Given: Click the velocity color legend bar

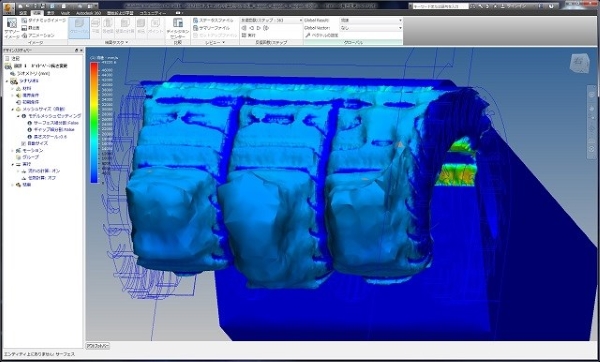Looking at the screenshot, I should pyautogui.click(x=94, y=122).
